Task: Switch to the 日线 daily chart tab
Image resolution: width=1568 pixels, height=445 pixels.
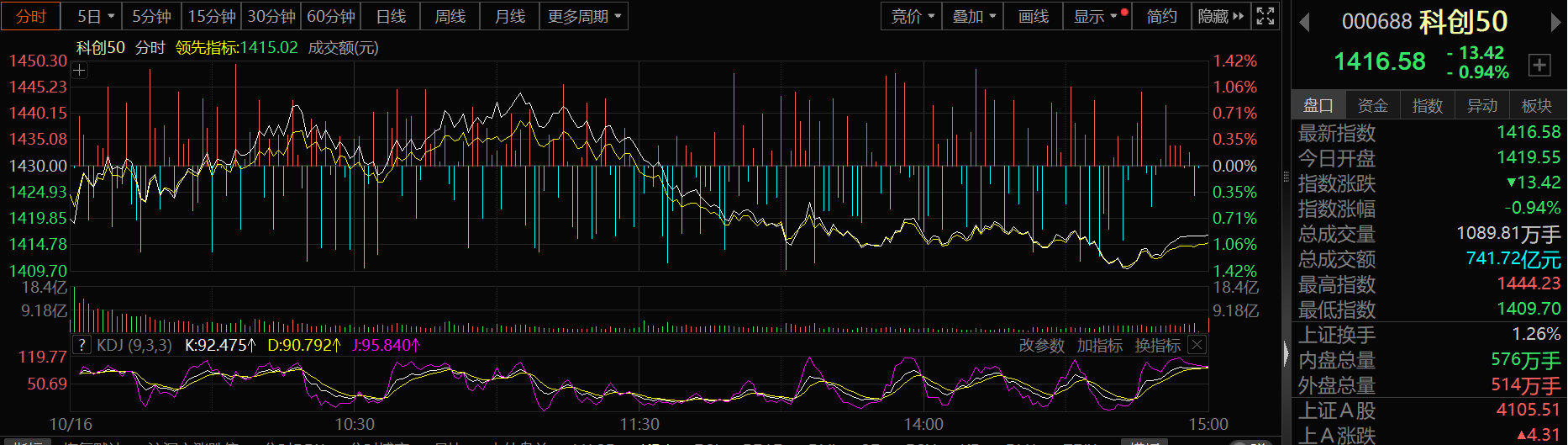Action: coord(391,16)
